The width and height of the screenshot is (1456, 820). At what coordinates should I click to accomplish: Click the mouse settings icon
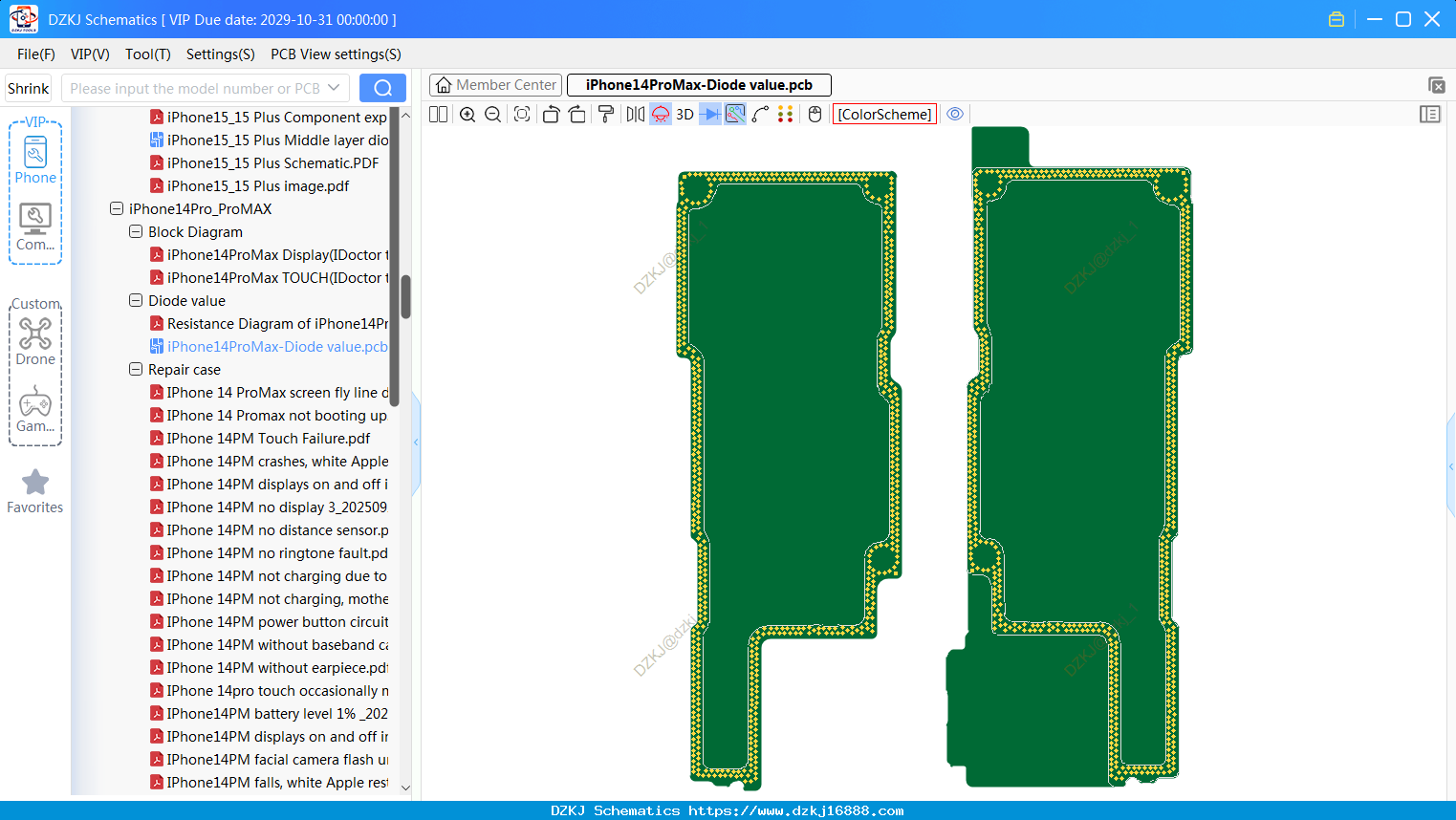pos(815,115)
